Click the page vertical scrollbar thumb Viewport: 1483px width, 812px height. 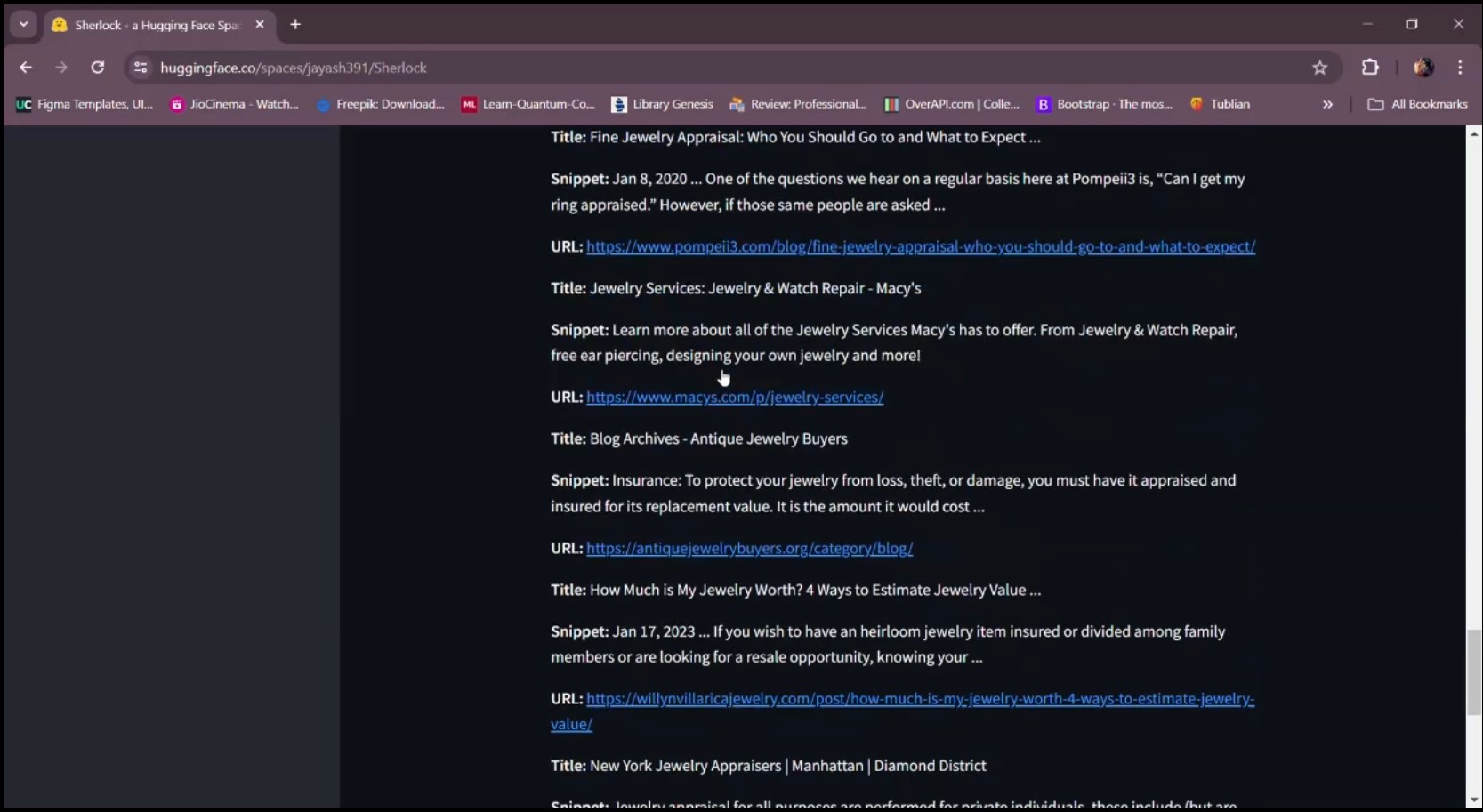(x=1474, y=672)
